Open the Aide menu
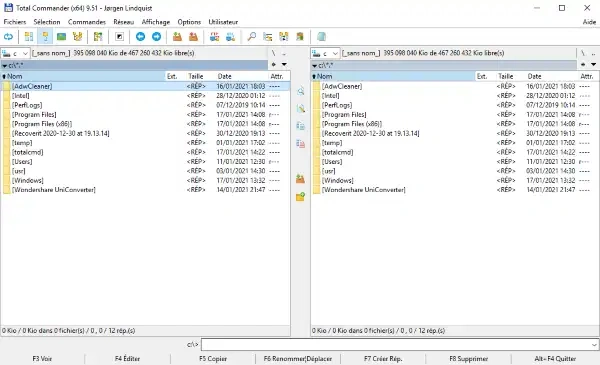600x365 pixels. (589, 22)
